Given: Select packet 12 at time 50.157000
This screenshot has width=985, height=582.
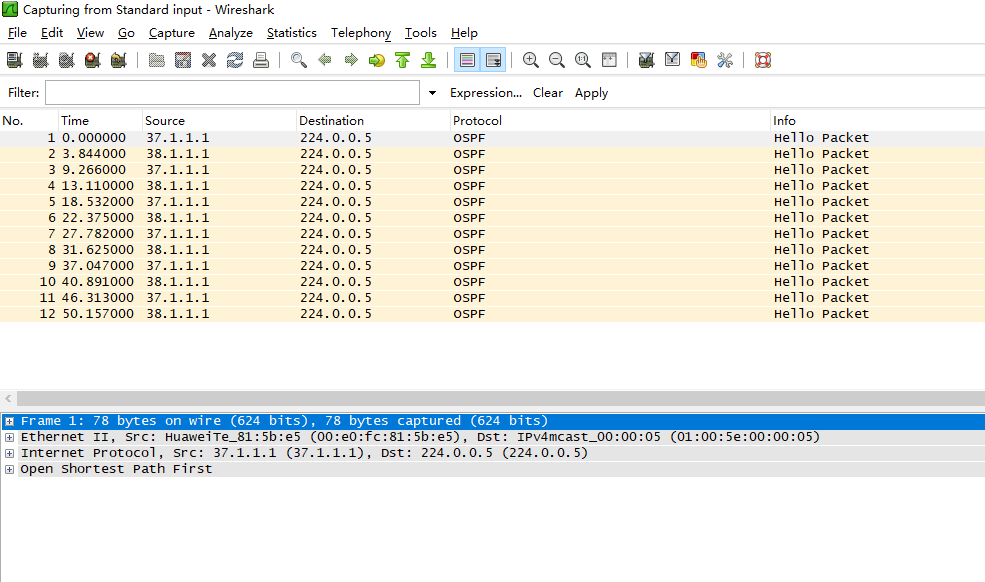Looking at the screenshot, I should [x=492, y=314].
